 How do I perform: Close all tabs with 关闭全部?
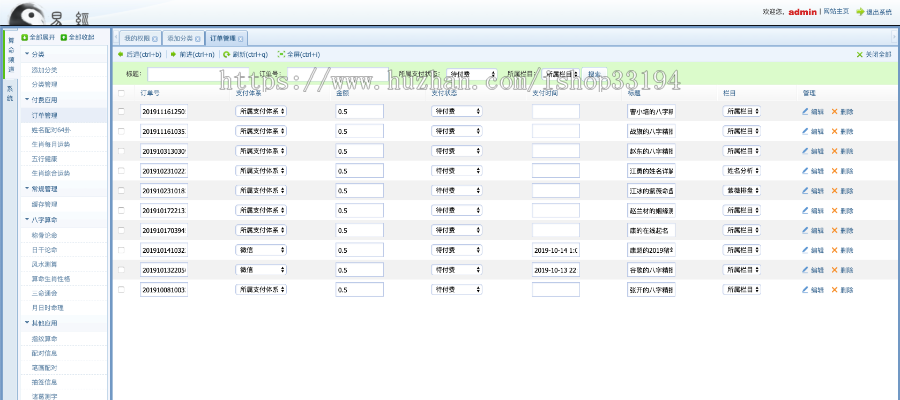(x=874, y=55)
